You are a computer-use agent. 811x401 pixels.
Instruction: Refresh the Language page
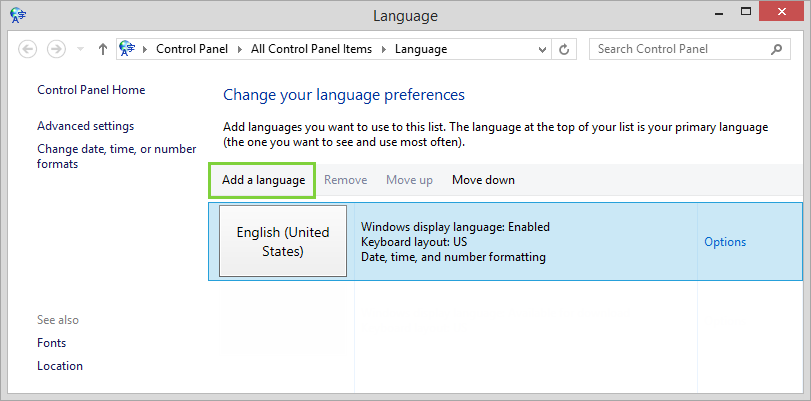(565, 49)
